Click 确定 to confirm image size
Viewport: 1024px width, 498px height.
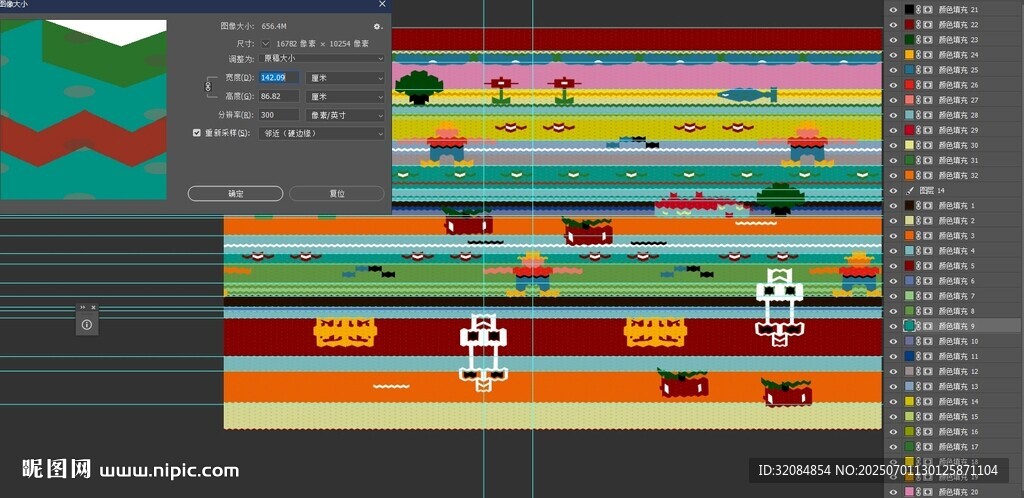tap(236, 194)
